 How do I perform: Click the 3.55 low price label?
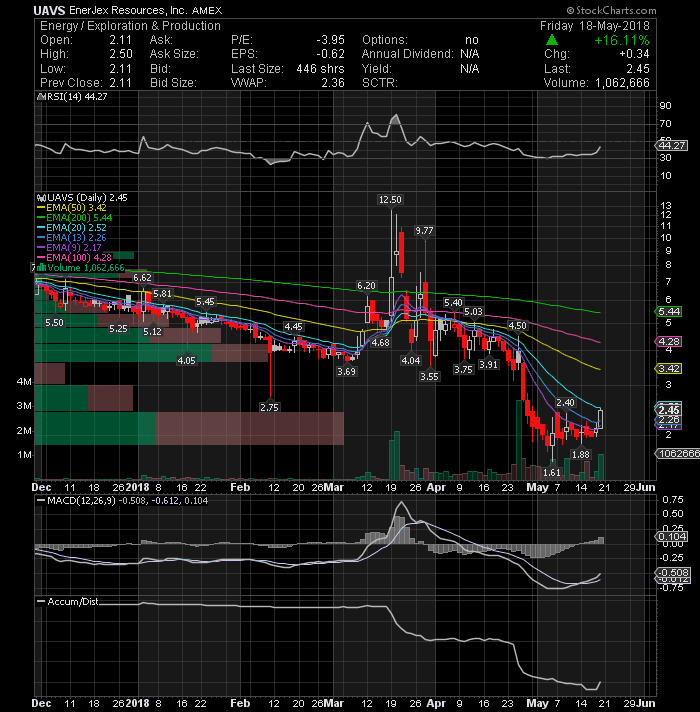click(429, 377)
